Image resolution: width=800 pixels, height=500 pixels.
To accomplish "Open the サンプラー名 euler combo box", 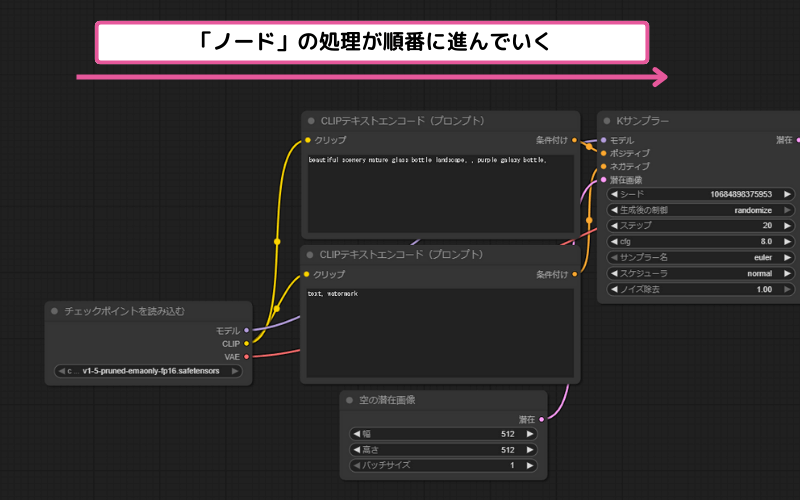I will click(x=701, y=258).
